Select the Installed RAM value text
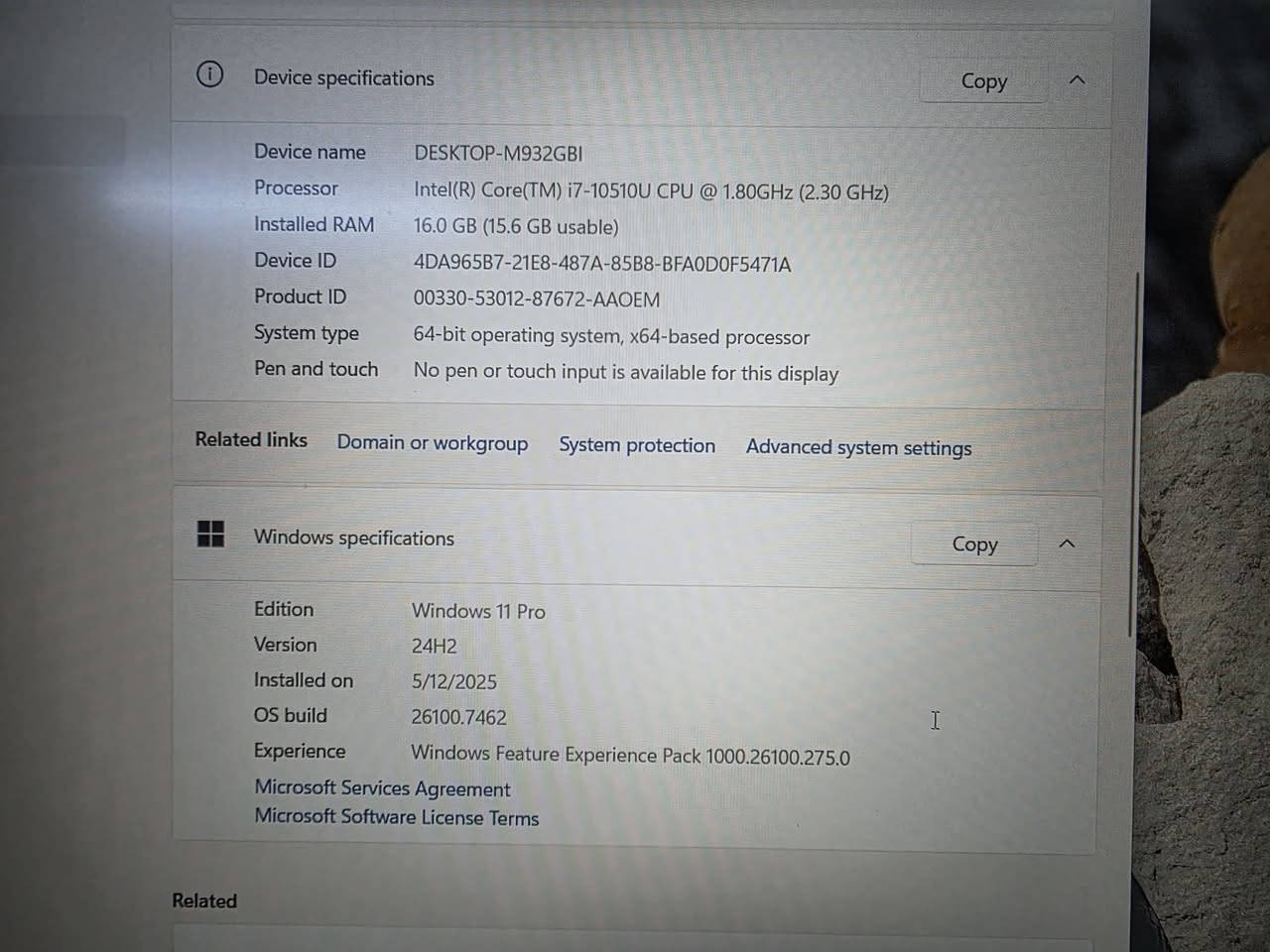This screenshot has width=1270, height=952. (x=515, y=226)
